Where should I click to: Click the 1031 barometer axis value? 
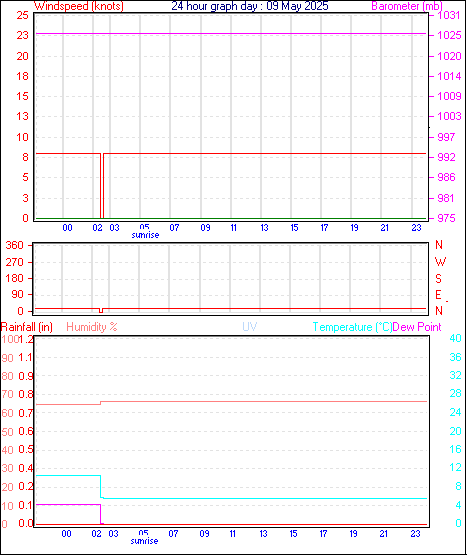tap(449, 15)
